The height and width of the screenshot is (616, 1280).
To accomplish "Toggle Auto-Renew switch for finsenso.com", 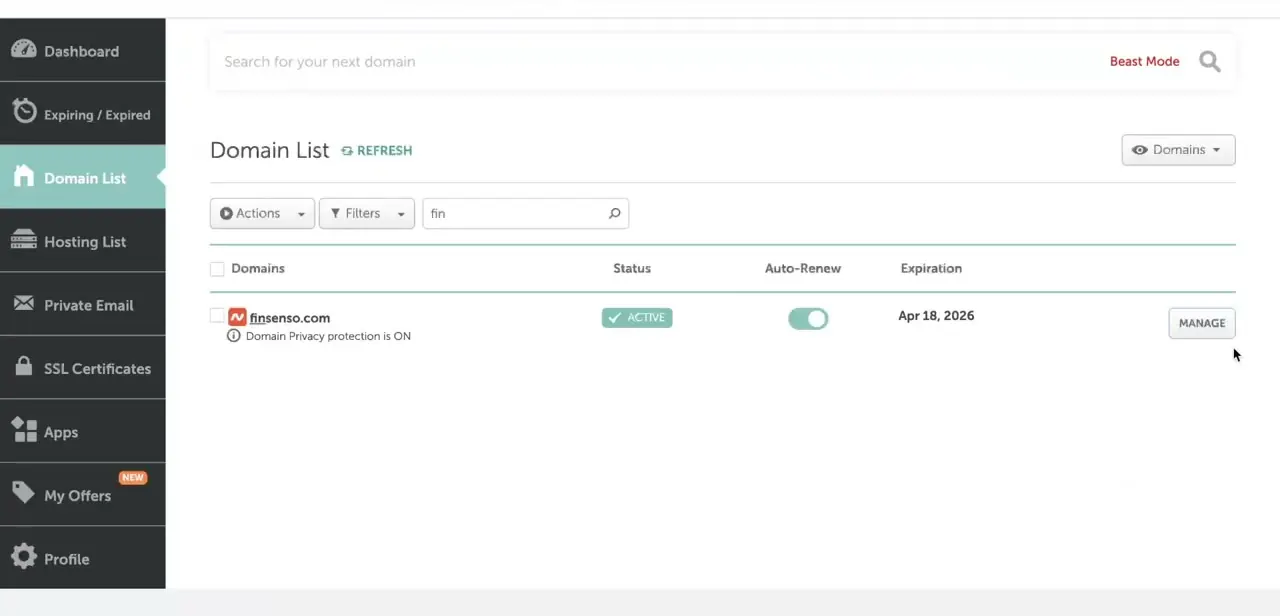I will 808,319.
